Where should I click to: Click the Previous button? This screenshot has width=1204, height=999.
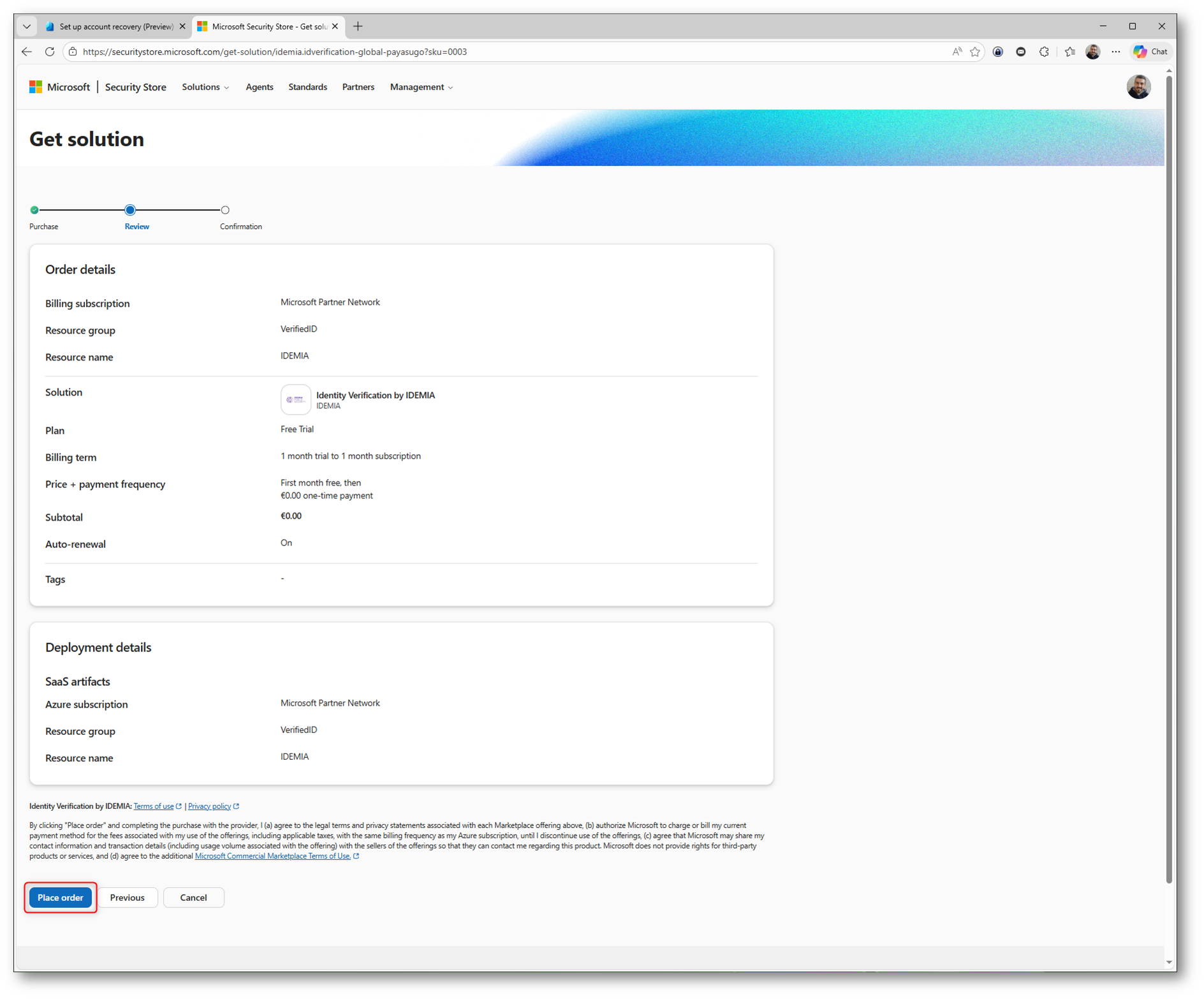[128, 898]
